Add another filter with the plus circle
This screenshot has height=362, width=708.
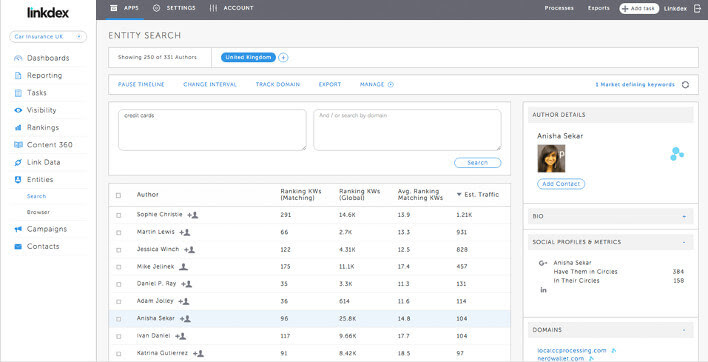[283, 57]
